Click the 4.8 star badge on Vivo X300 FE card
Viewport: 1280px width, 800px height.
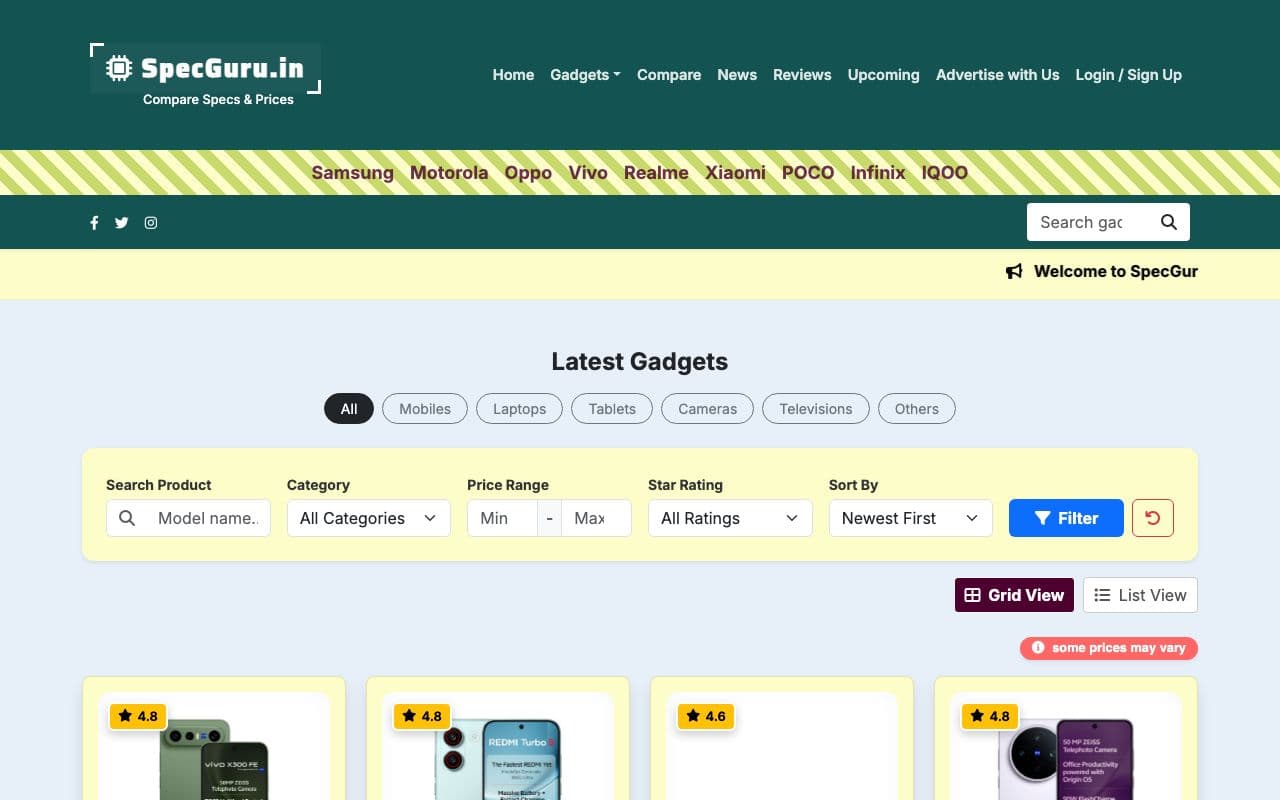(138, 716)
